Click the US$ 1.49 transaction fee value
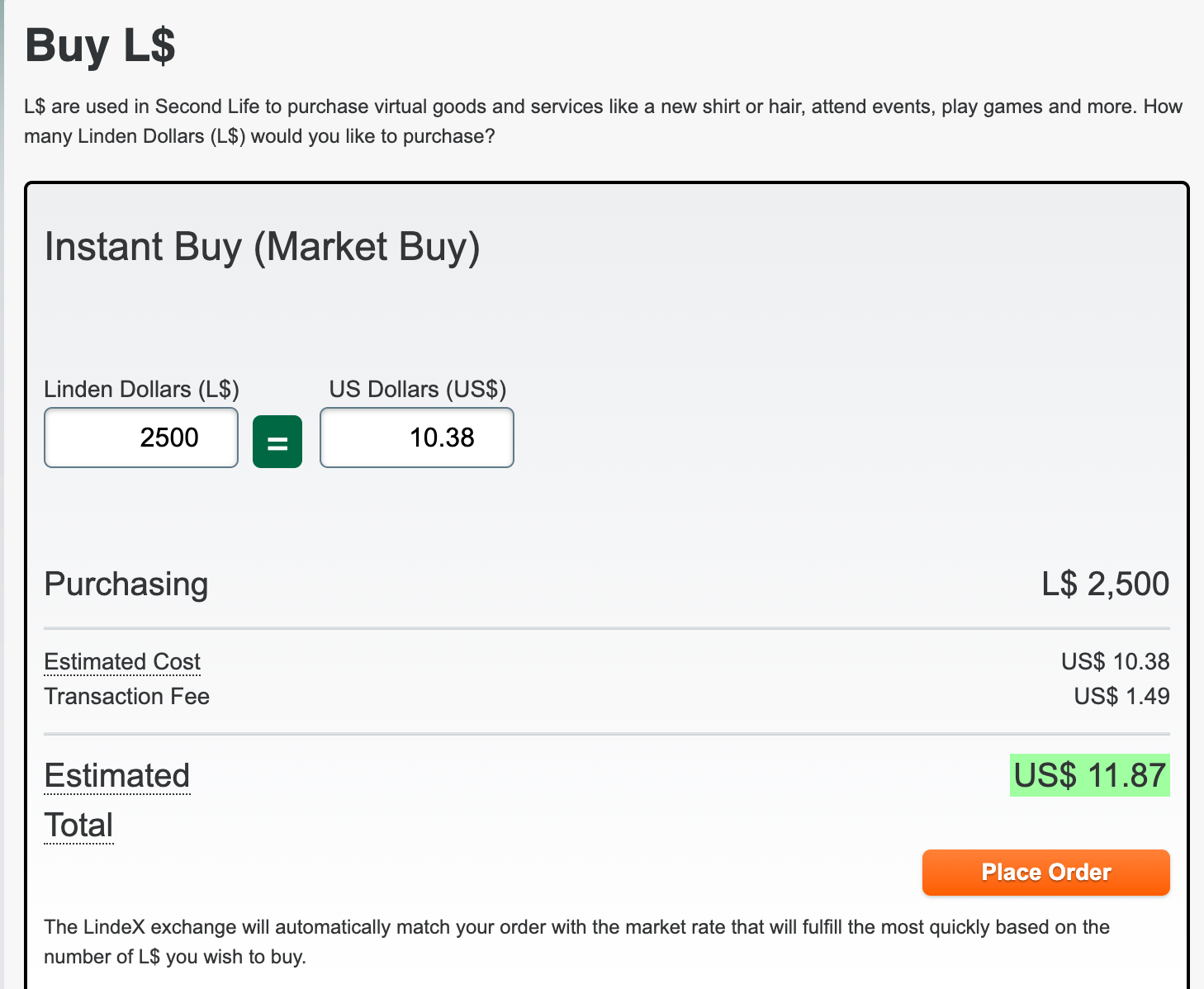 [1121, 697]
